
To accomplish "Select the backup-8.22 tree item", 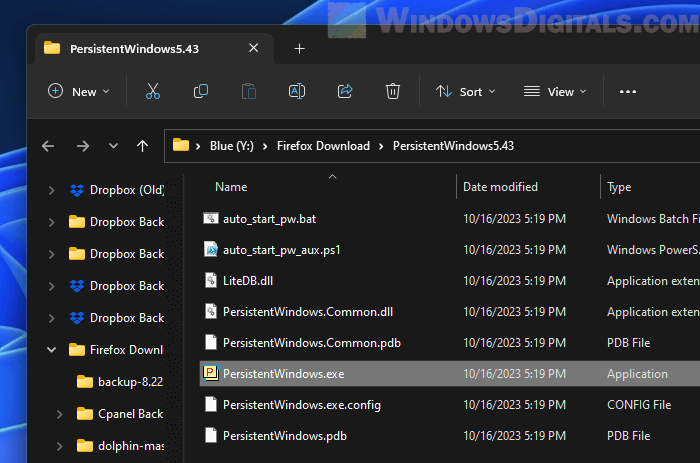I will tap(130, 382).
